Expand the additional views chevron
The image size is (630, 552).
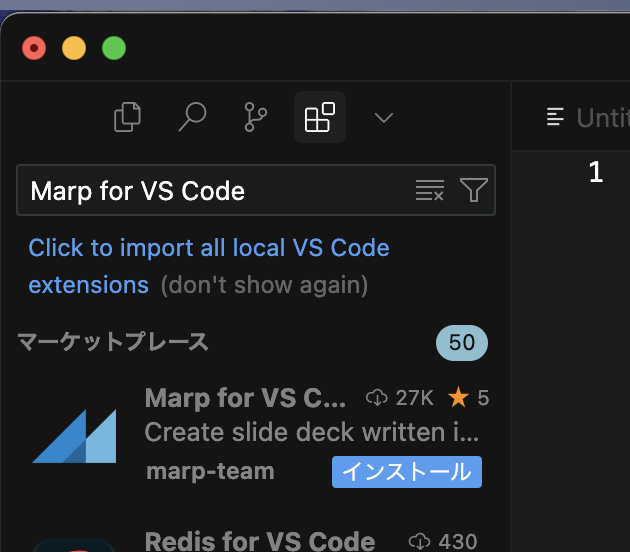pyautogui.click(x=384, y=118)
